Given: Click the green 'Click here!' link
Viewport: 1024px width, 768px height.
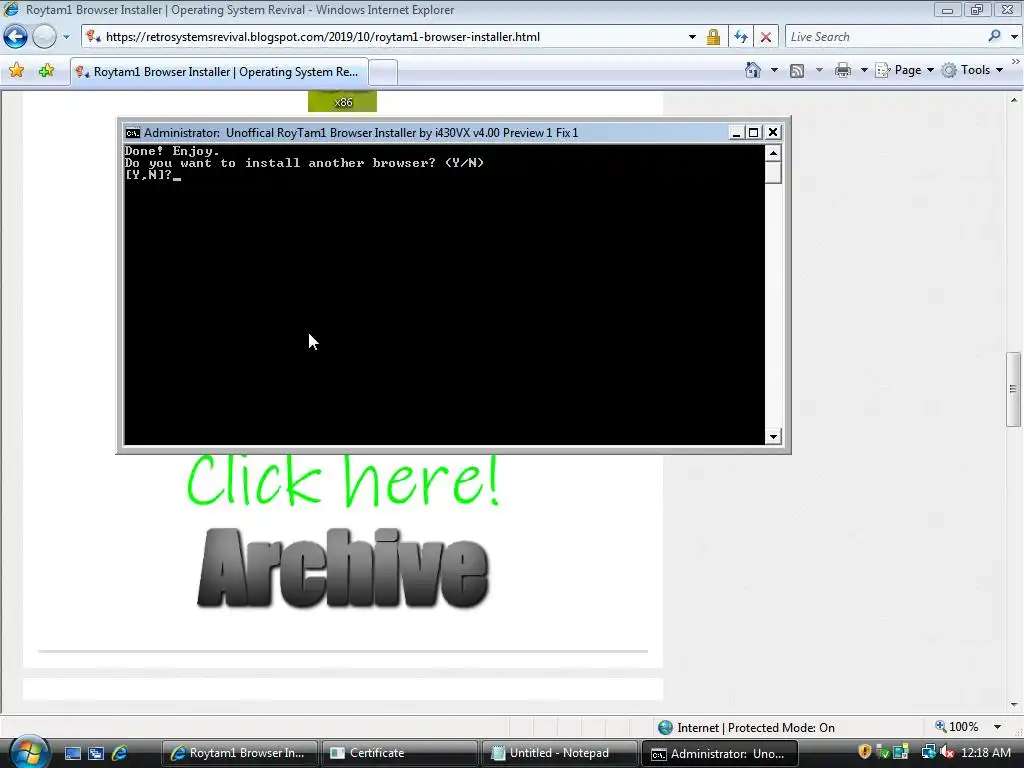Looking at the screenshot, I should point(344,480).
